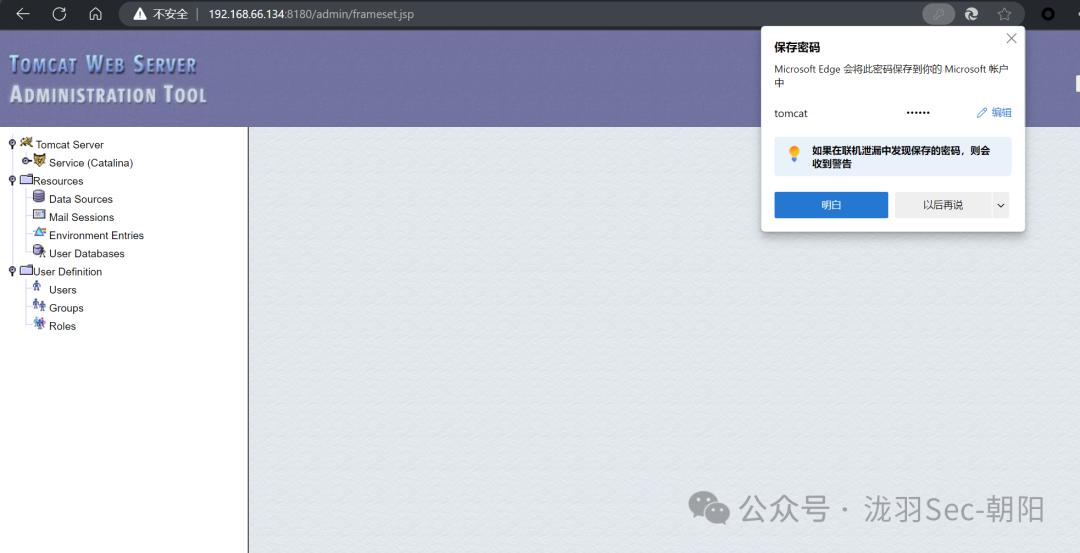Collapse the User Definition node toggle
The image size is (1080, 553).
coord(12,271)
